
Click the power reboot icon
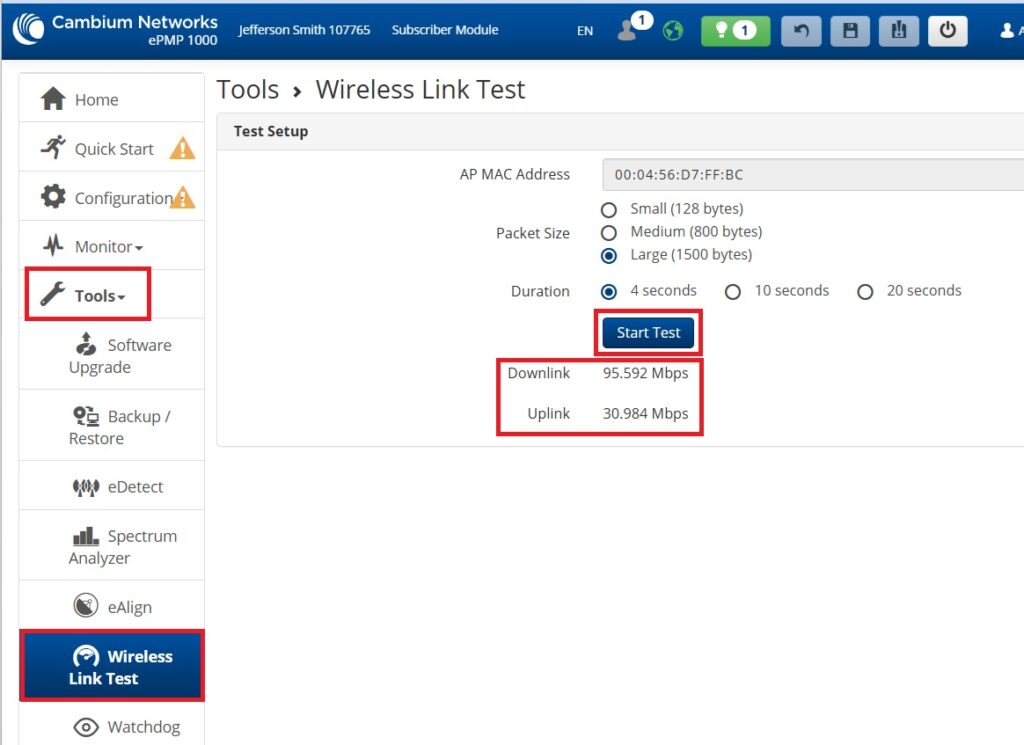pyautogui.click(x=947, y=30)
